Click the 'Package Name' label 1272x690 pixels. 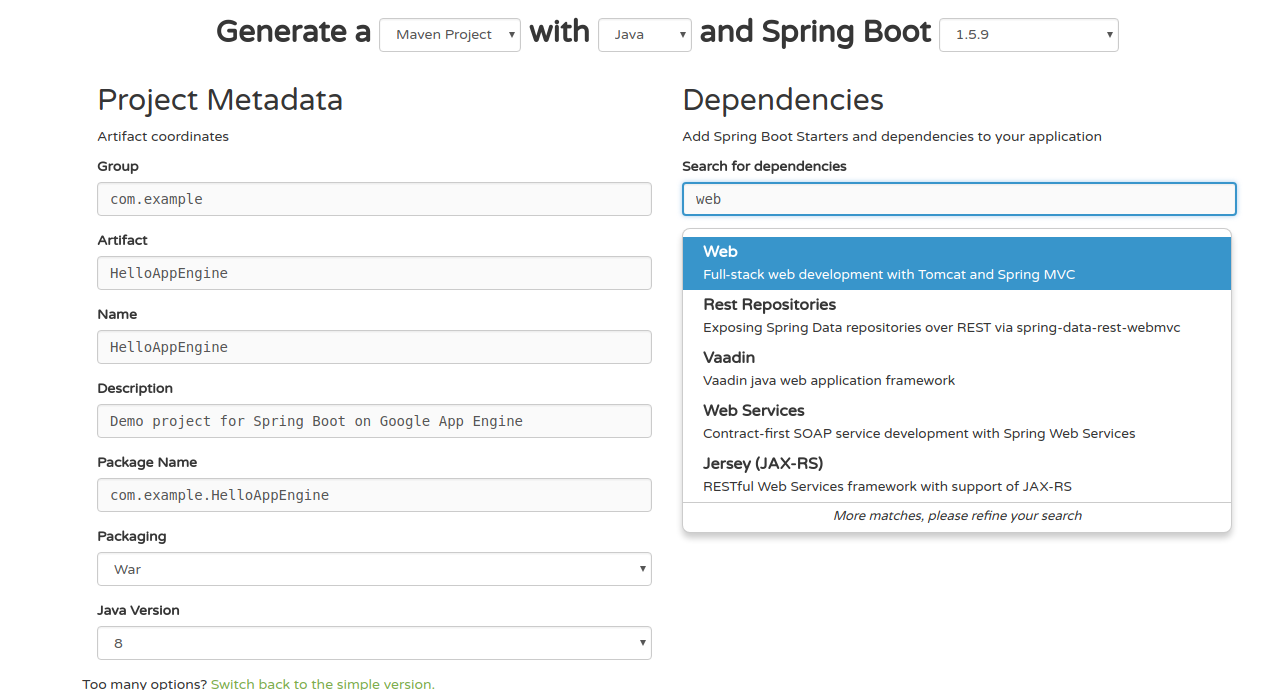coord(147,462)
